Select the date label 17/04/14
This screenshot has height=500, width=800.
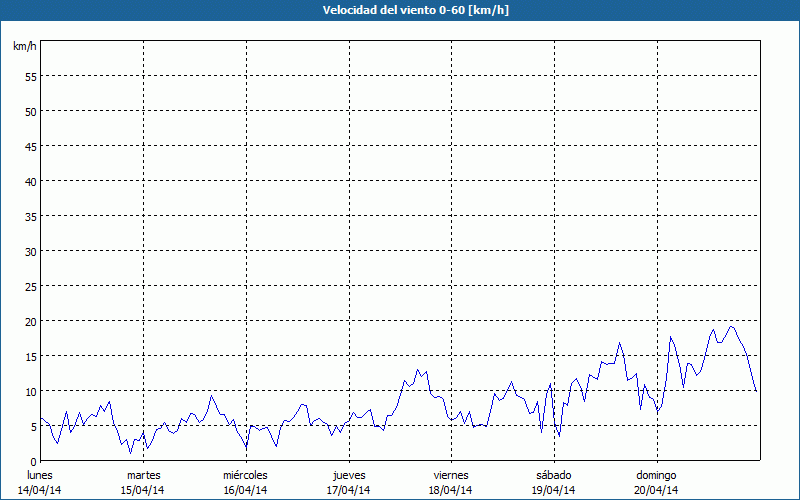348,490
